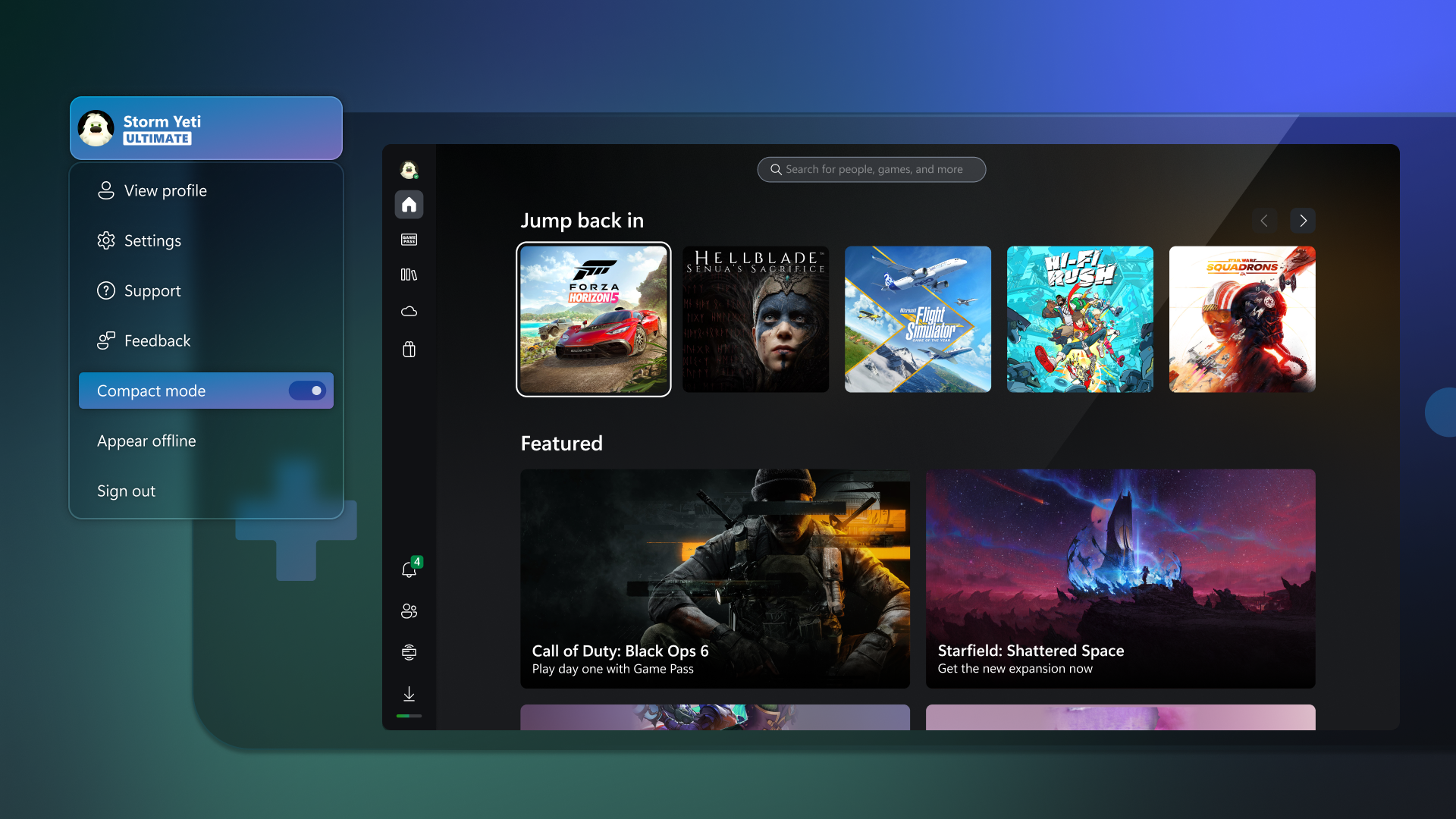Open Notifications showing 4 alerts

(x=409, y=570)
